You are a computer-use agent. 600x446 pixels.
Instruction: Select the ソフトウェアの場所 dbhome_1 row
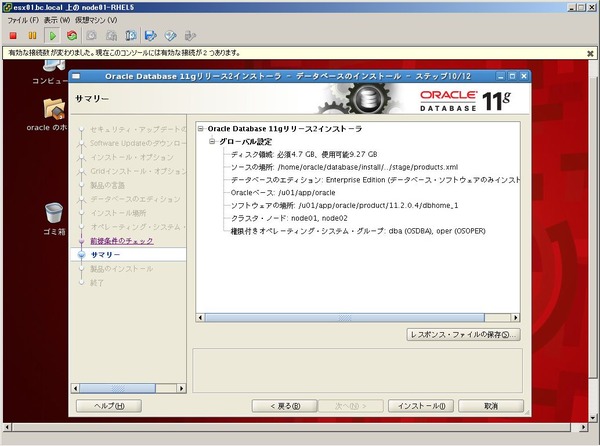pyautogui.click(x=344, y=205)
